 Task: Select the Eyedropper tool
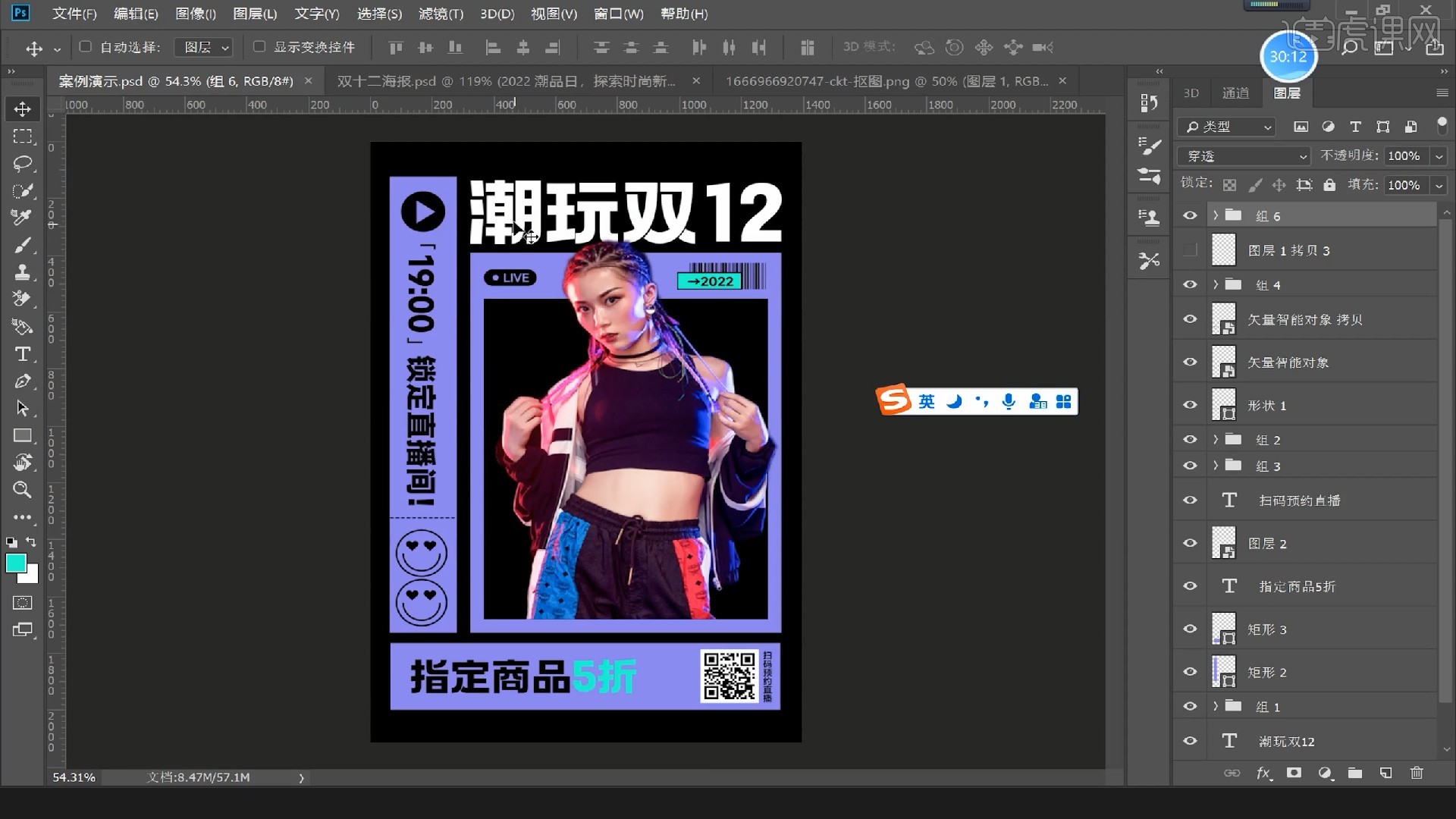tap(22, 218)
